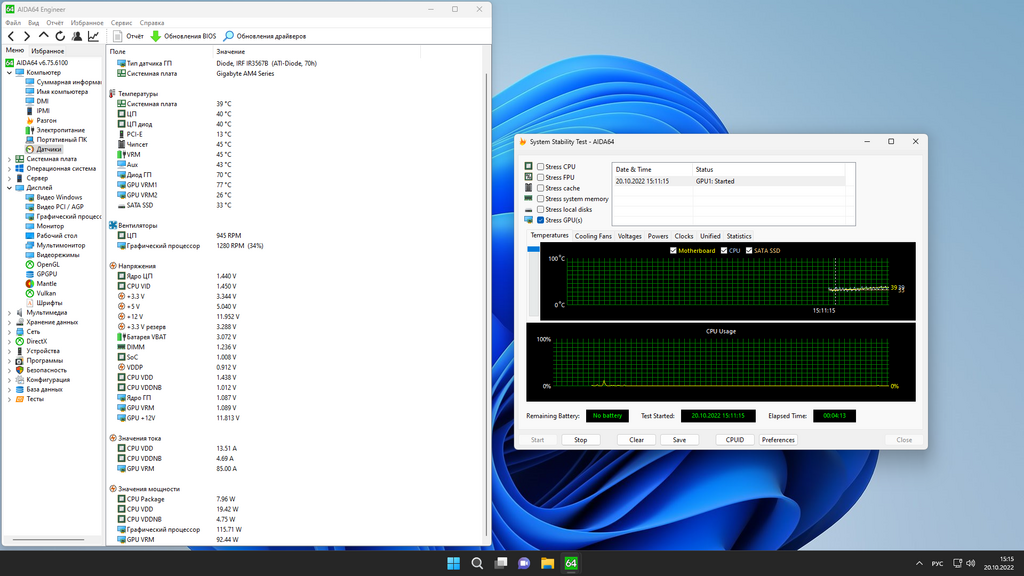The width and height of the screenshot is (1024, 576).
Task: Enable the Stress system memory checkbox
Action: (540, 199)
